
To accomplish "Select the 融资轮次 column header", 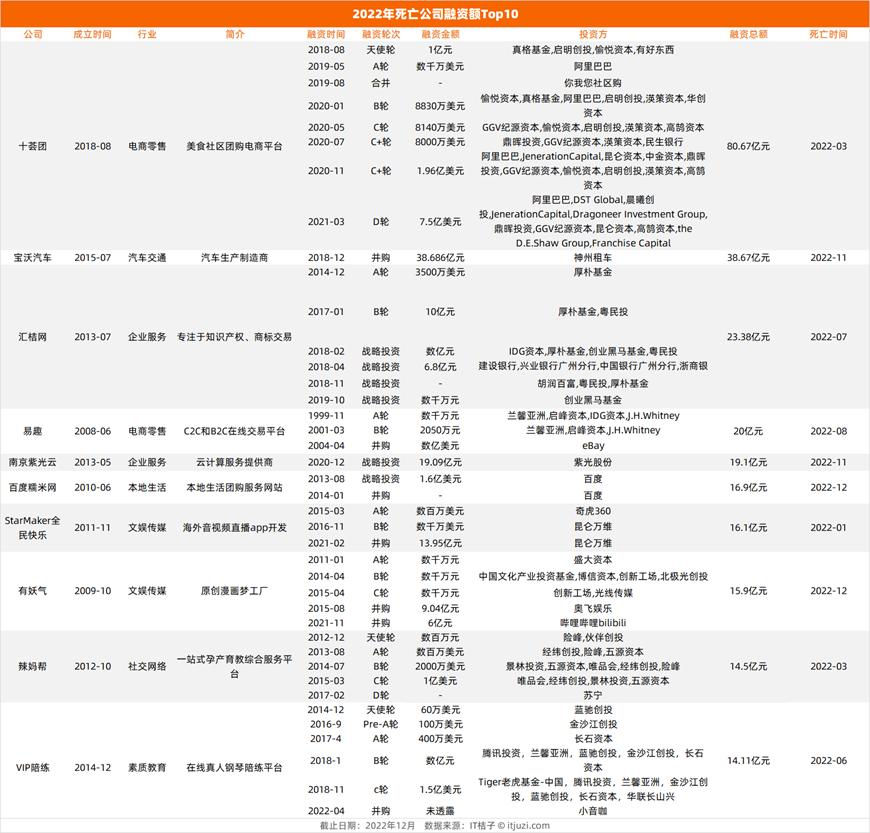I will (x=381, y=34).
